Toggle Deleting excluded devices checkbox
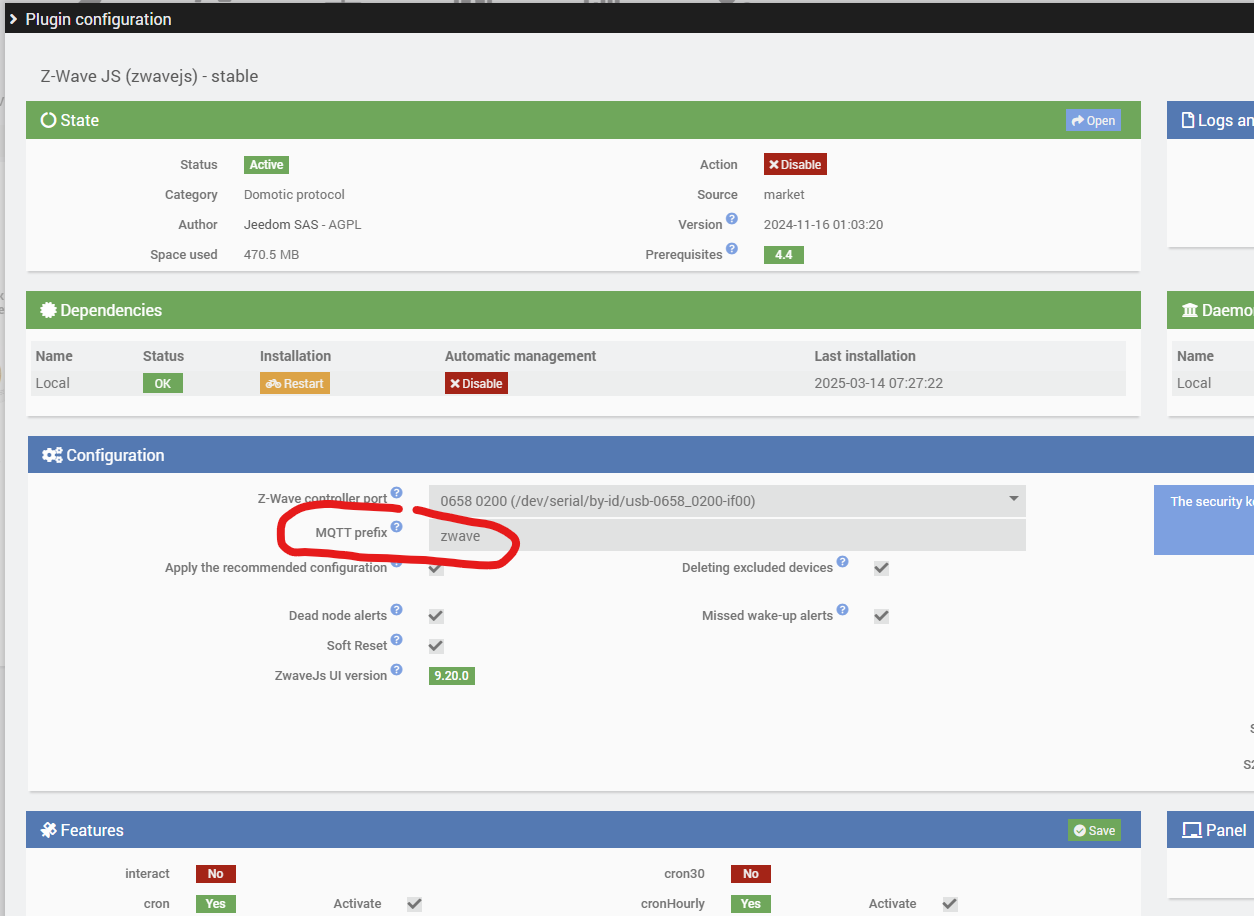This screenshot has width=1254, height=916. point(881,568)
